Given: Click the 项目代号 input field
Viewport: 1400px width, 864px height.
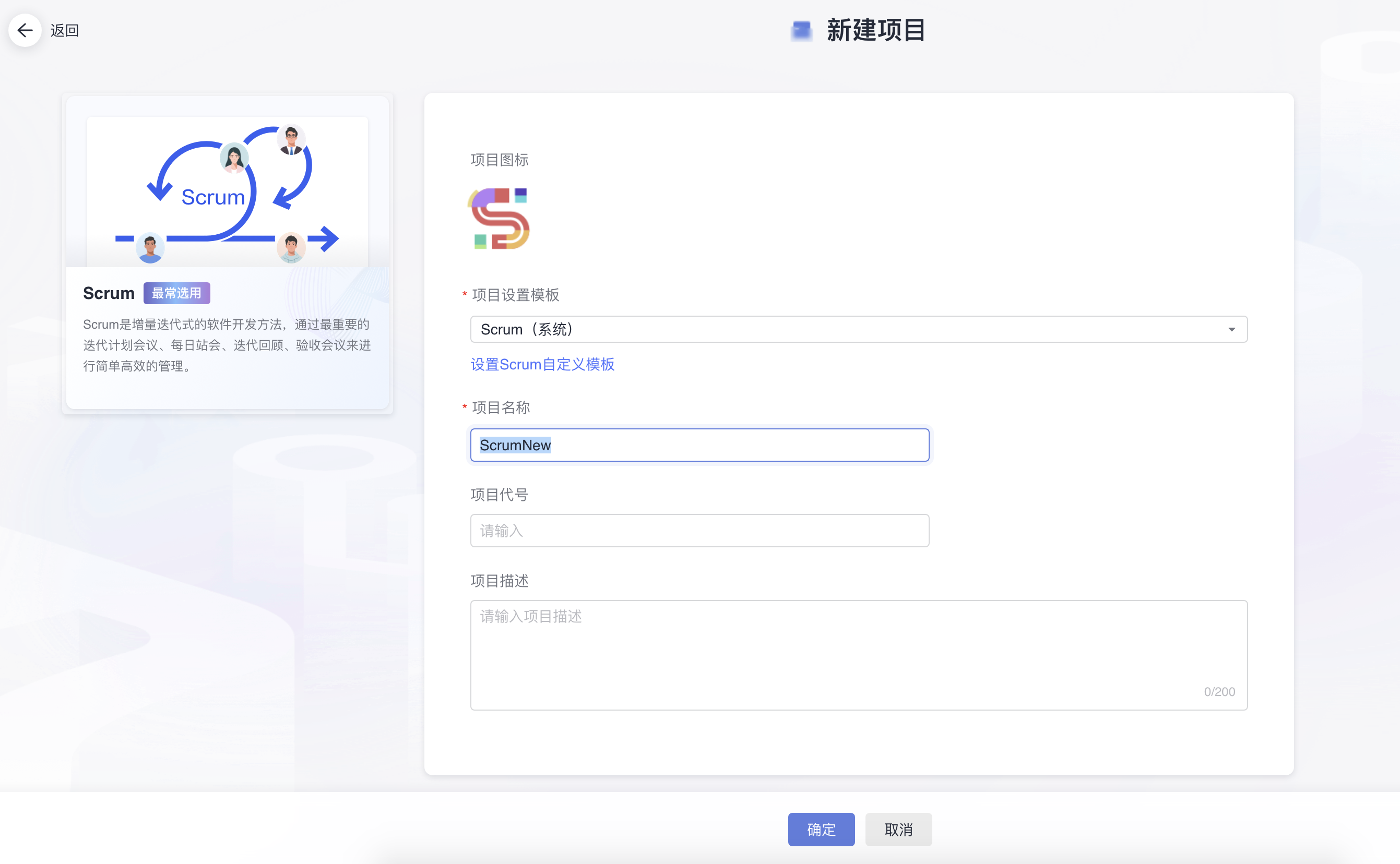Looking at the screenshot, I should (699, 531).
